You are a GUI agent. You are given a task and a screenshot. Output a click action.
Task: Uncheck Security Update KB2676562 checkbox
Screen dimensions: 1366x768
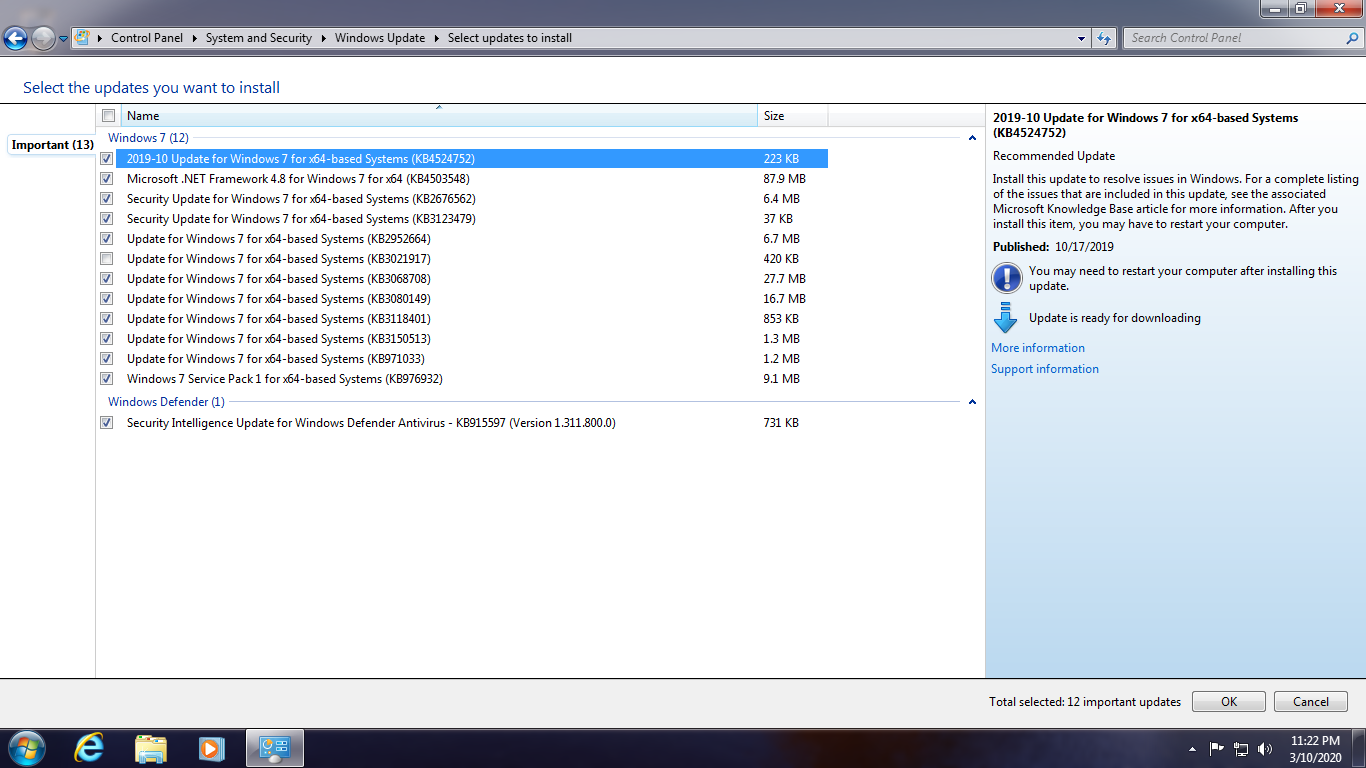[x=107, y=199]
